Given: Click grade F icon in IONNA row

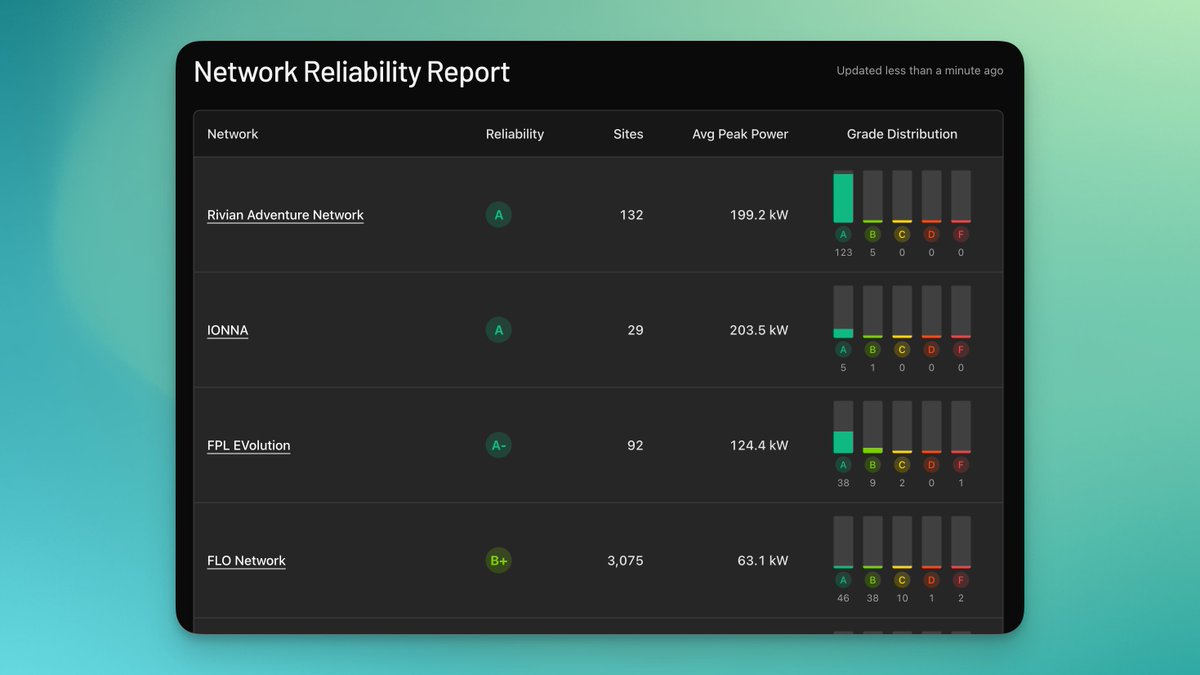Looking at the screenshot, I should [961, 350].
